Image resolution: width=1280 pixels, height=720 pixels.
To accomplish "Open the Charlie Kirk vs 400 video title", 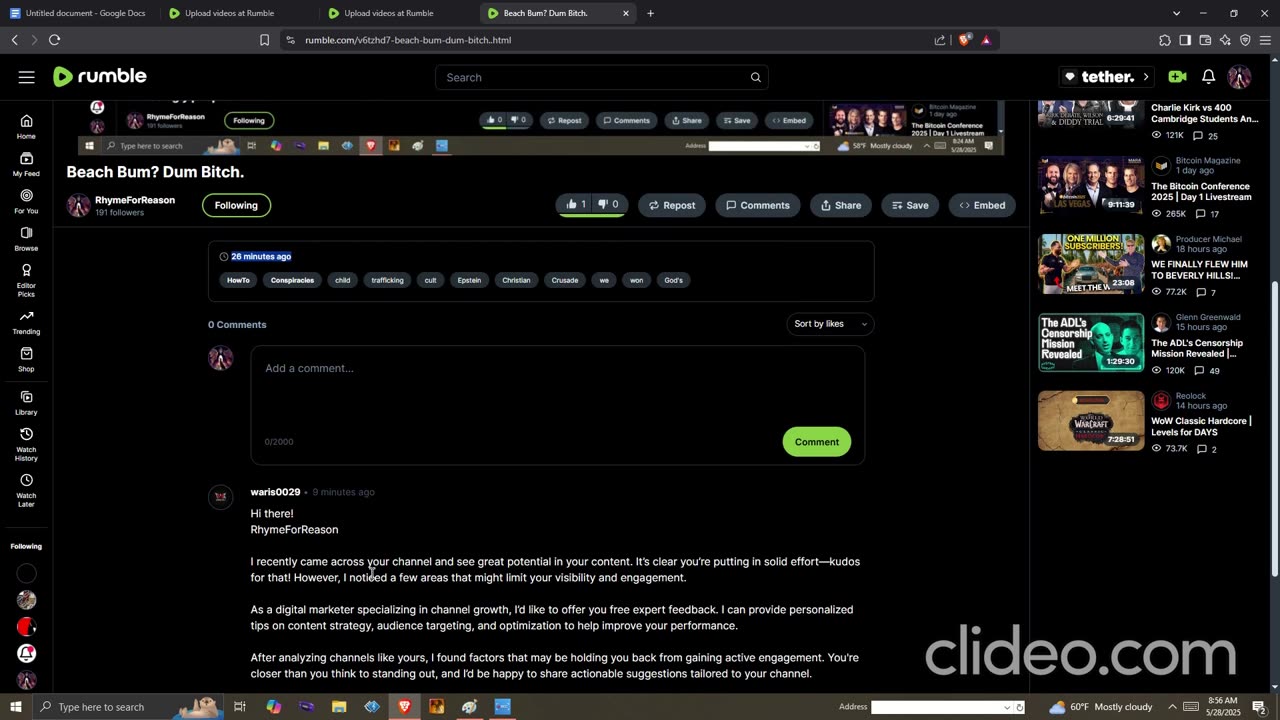I will [1204, 113].
